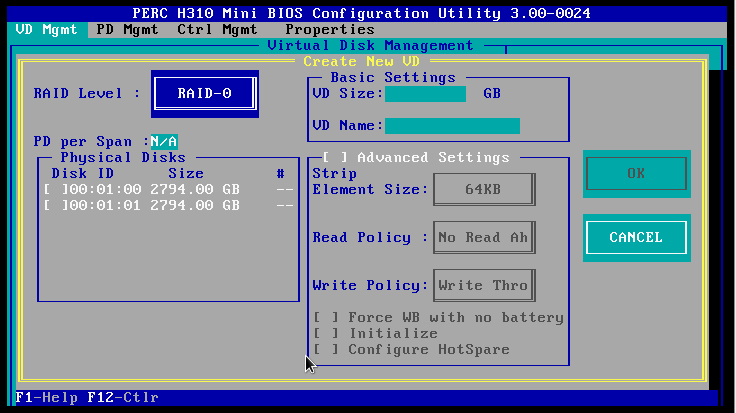Open the Strip Element Size 64KB dropdown
This screenshot has width=736, height=413.
pyautogui.click(x=483, y=189)
